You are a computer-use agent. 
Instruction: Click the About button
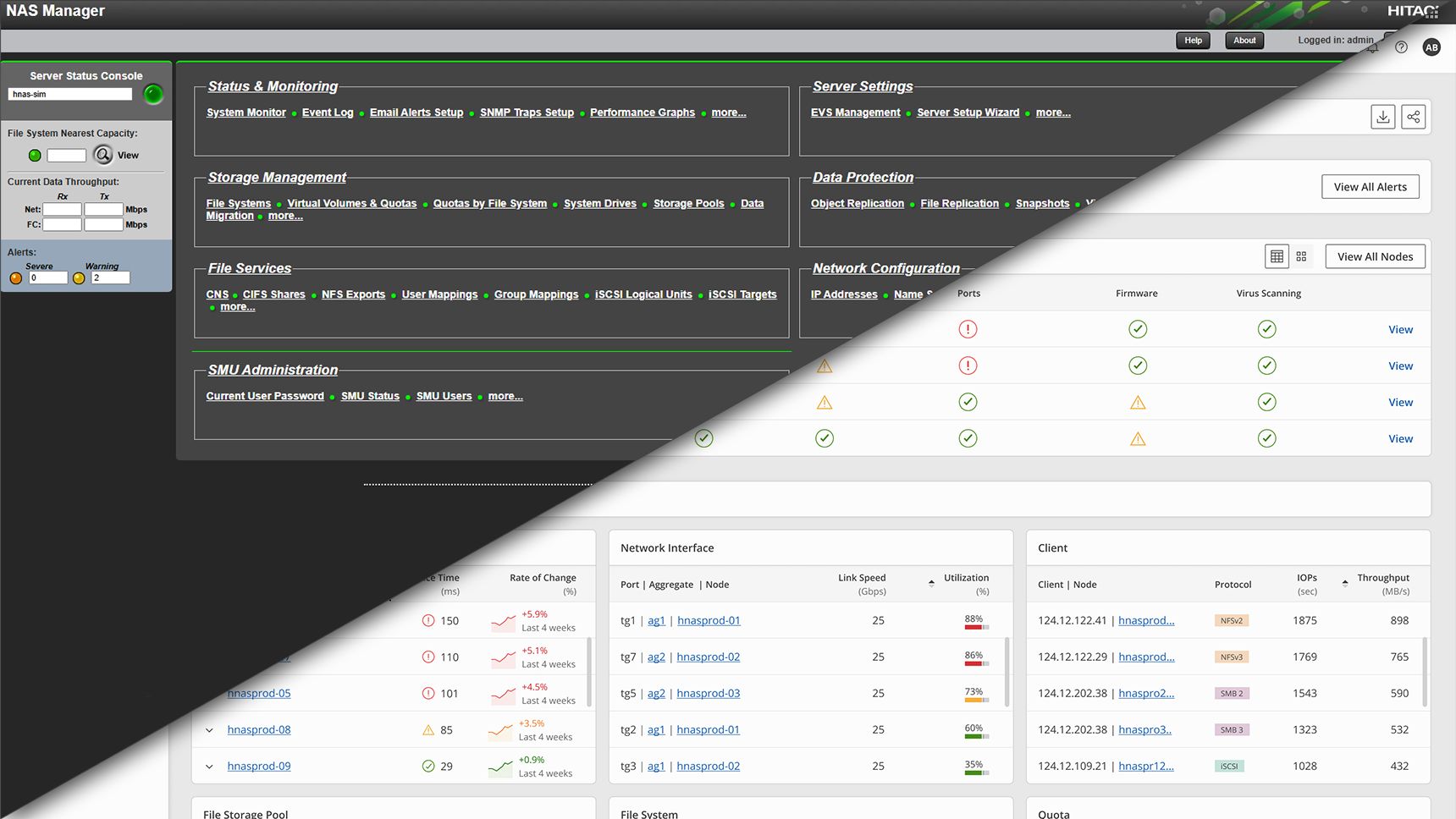click(1244, 41)
